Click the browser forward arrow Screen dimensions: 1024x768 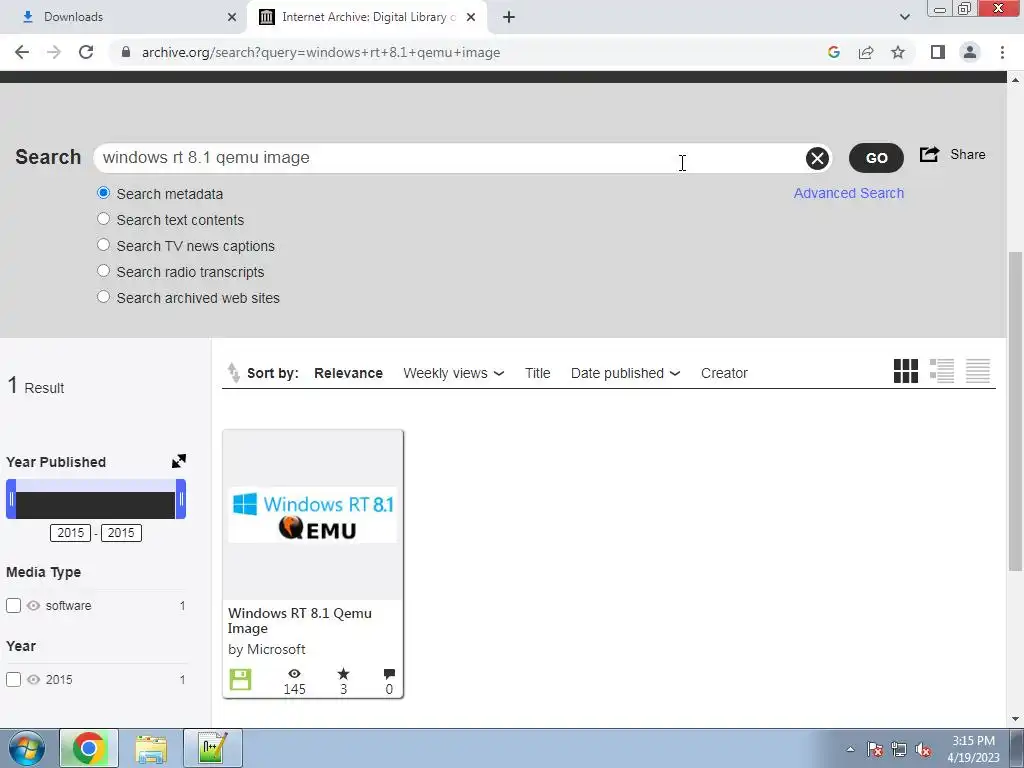(54, 52)
